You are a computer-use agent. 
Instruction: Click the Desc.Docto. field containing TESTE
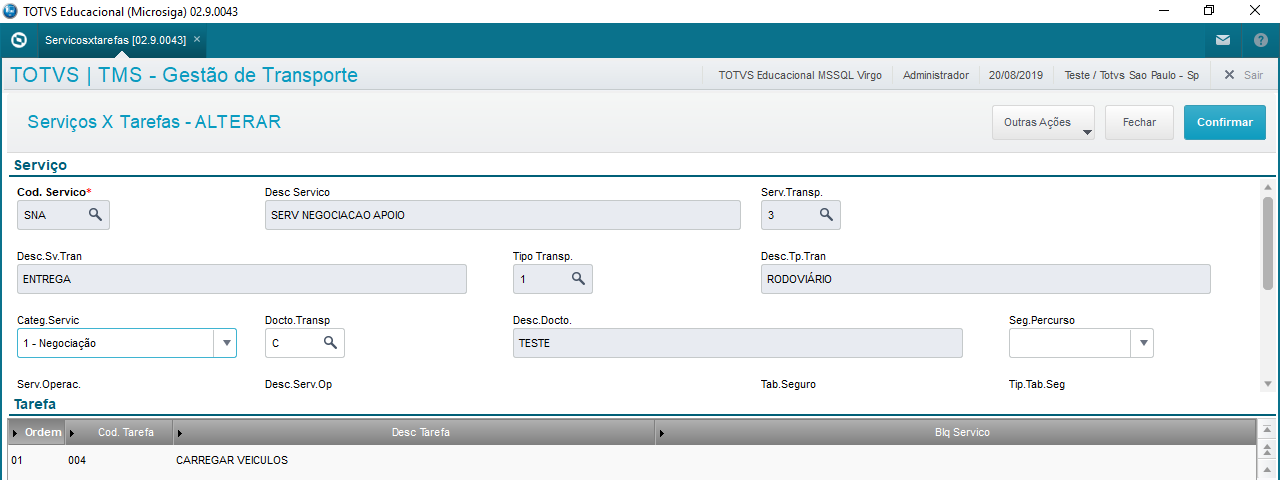pyautogui.click(x=738, y=343)
